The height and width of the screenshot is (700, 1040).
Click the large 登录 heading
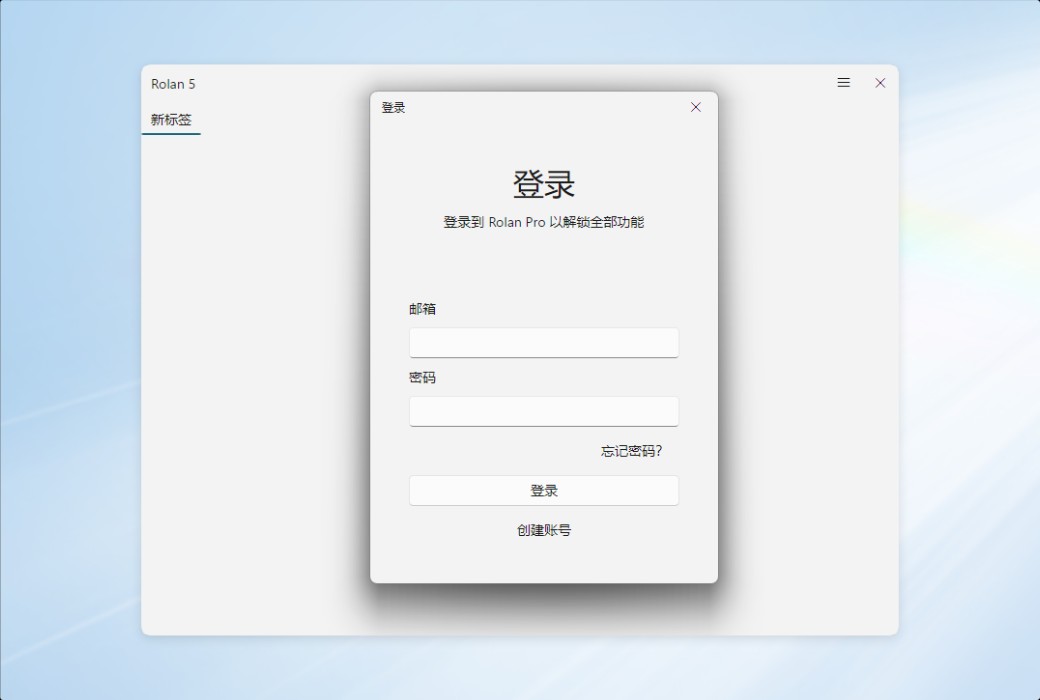tap(544, 184)
